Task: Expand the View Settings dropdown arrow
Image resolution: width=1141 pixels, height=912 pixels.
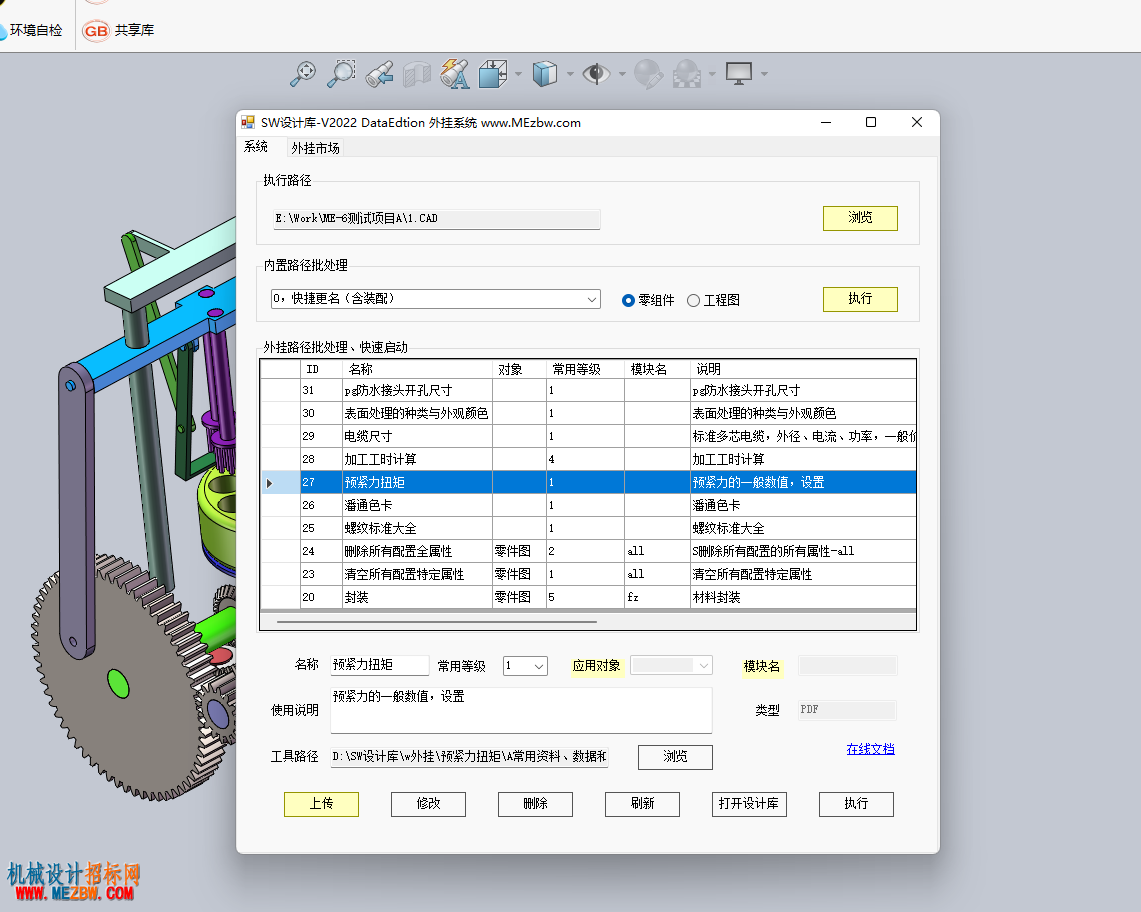Action: click(x=764, y=74)
